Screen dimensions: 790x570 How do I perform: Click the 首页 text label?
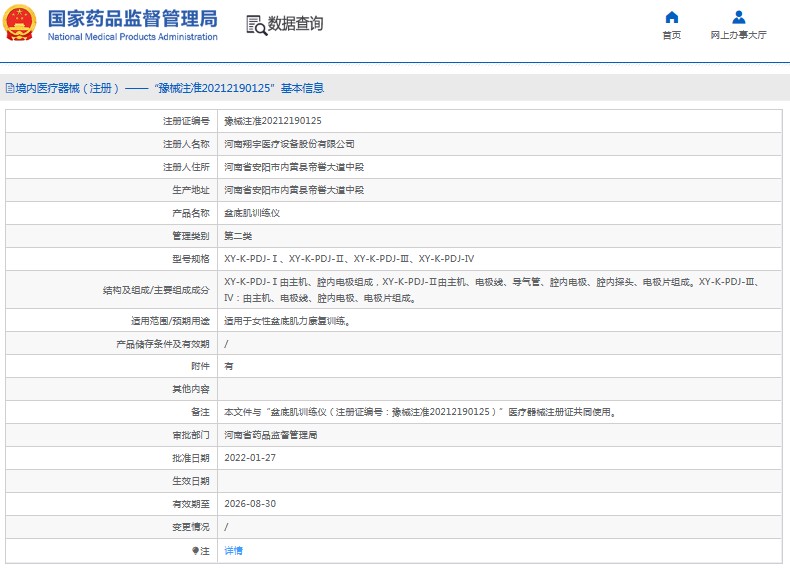[672, 35]
